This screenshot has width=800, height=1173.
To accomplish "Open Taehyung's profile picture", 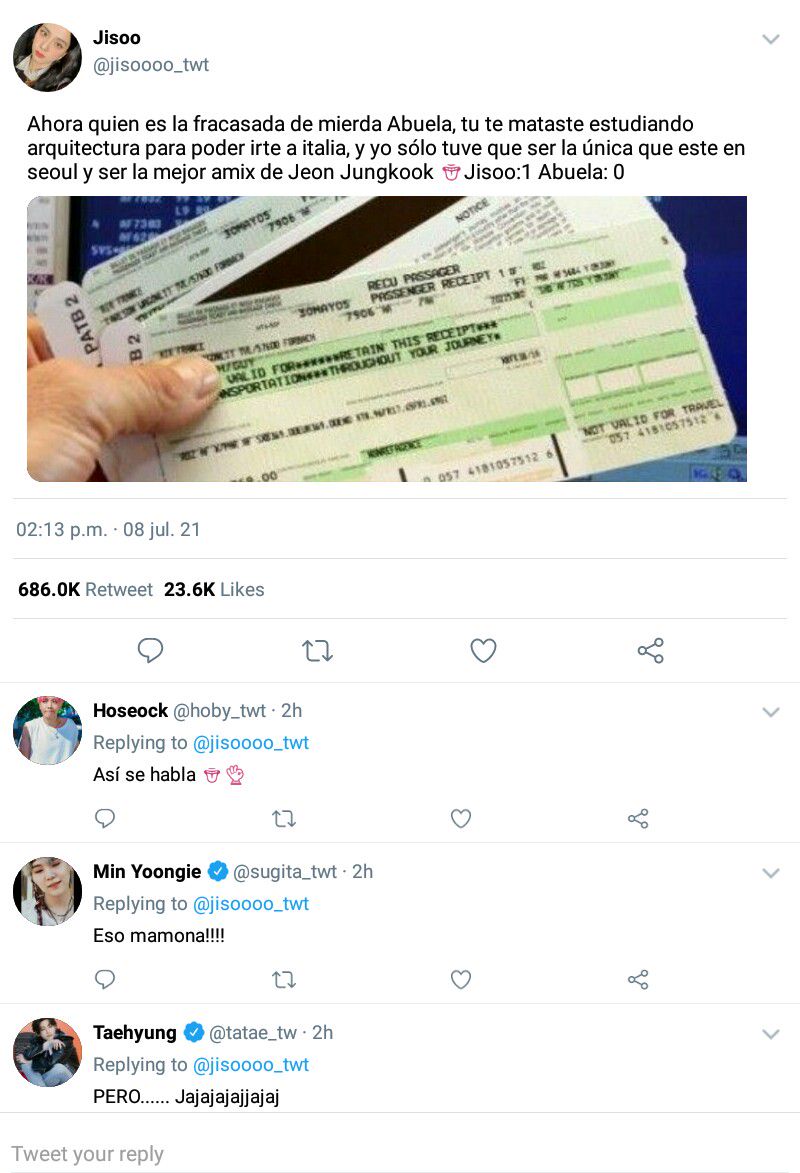I will pyautogui.click(x=47, y=1052).
